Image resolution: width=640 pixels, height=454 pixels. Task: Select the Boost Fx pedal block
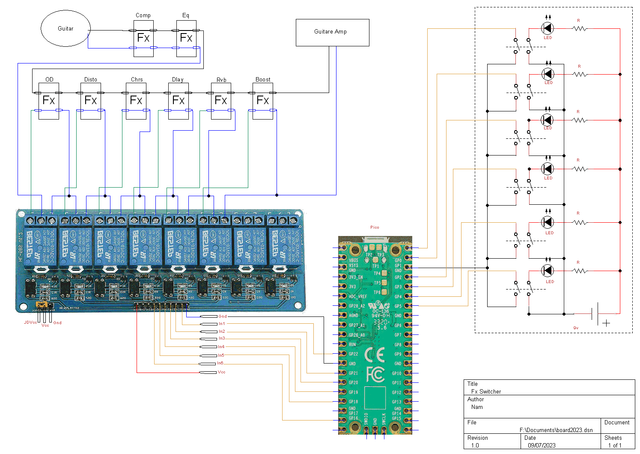[x=262, y=101]
